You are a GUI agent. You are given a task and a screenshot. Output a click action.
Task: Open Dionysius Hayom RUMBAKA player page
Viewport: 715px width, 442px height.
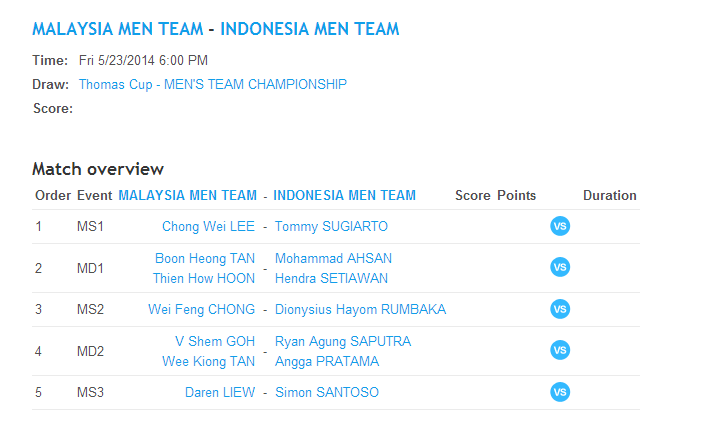click(x=360, y=310)
